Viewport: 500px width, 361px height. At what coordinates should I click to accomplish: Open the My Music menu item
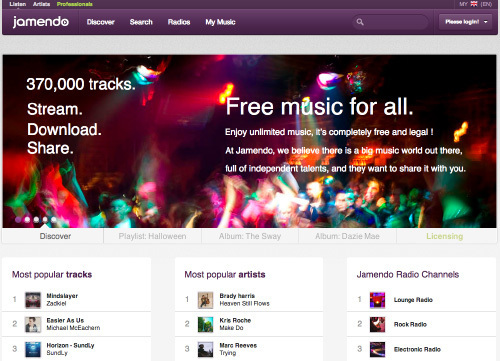point(220,22)
